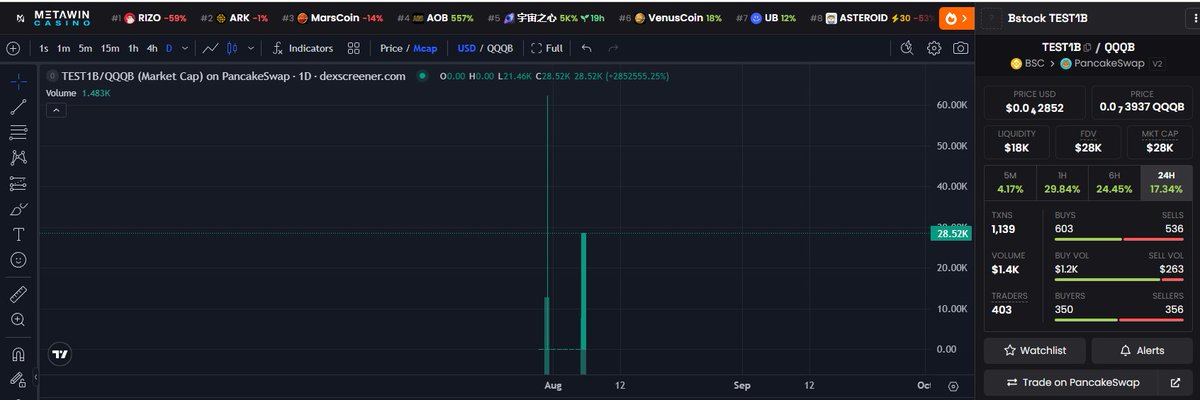Collapse the left drawing toolbar arrow
The image size is (1200, 400).
pyautogui.click(x=35, y=377)
